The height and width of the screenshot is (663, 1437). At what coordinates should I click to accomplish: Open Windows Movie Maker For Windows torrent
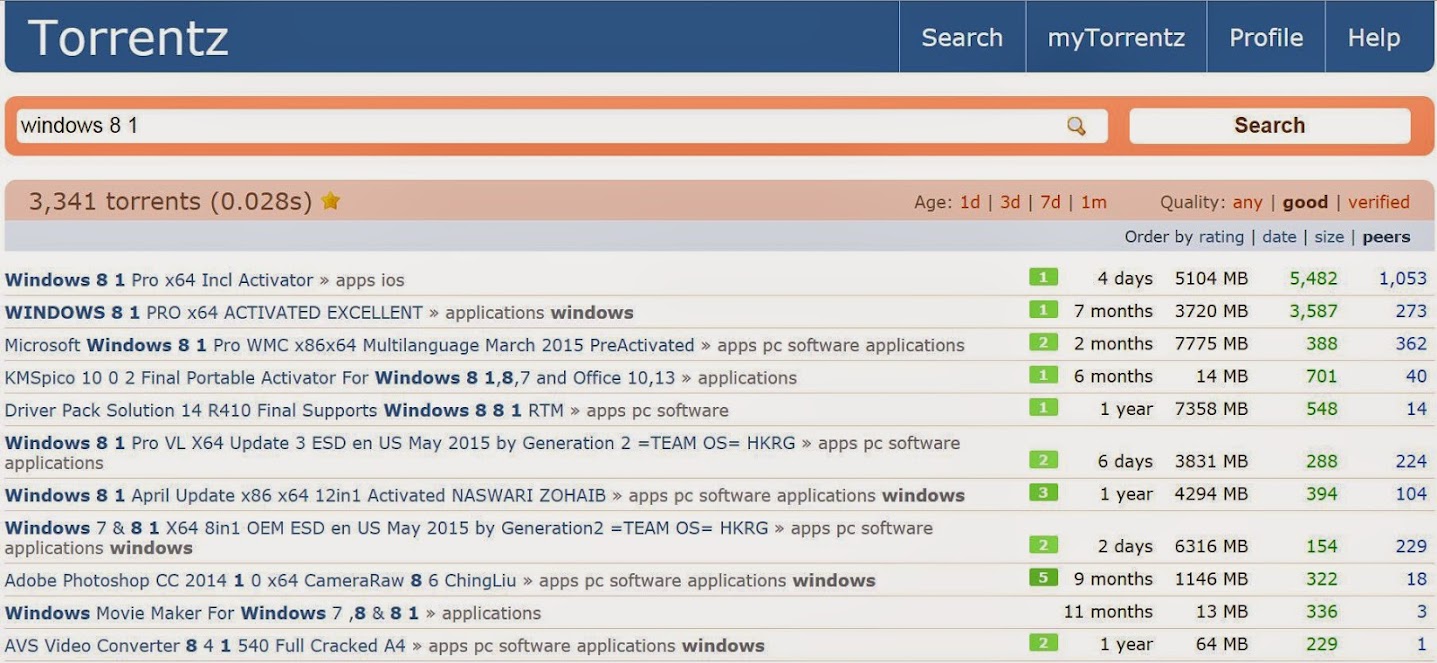pyautogui.click(x=212, y=613)
